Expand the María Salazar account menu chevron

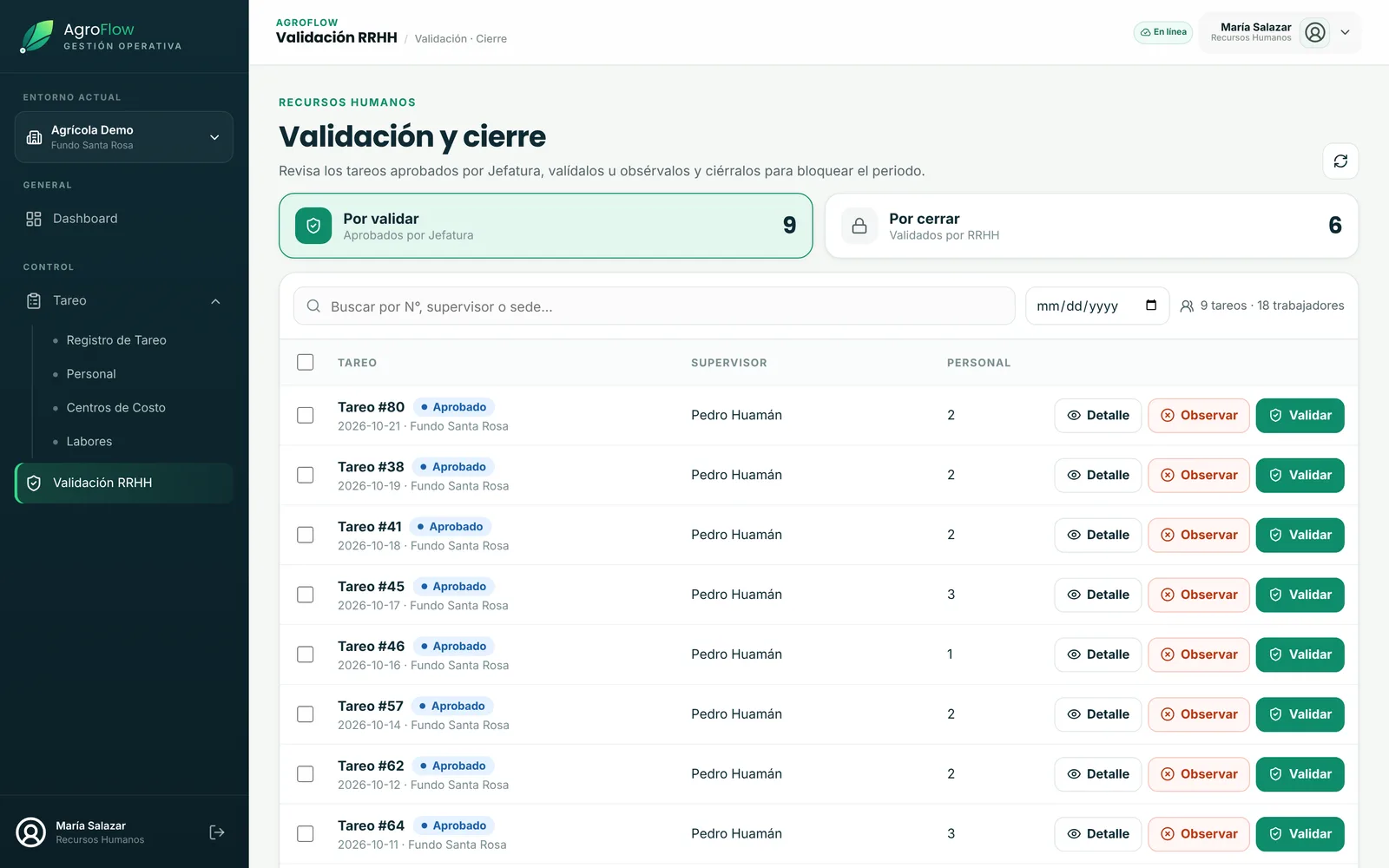[x=1345, y=33]
